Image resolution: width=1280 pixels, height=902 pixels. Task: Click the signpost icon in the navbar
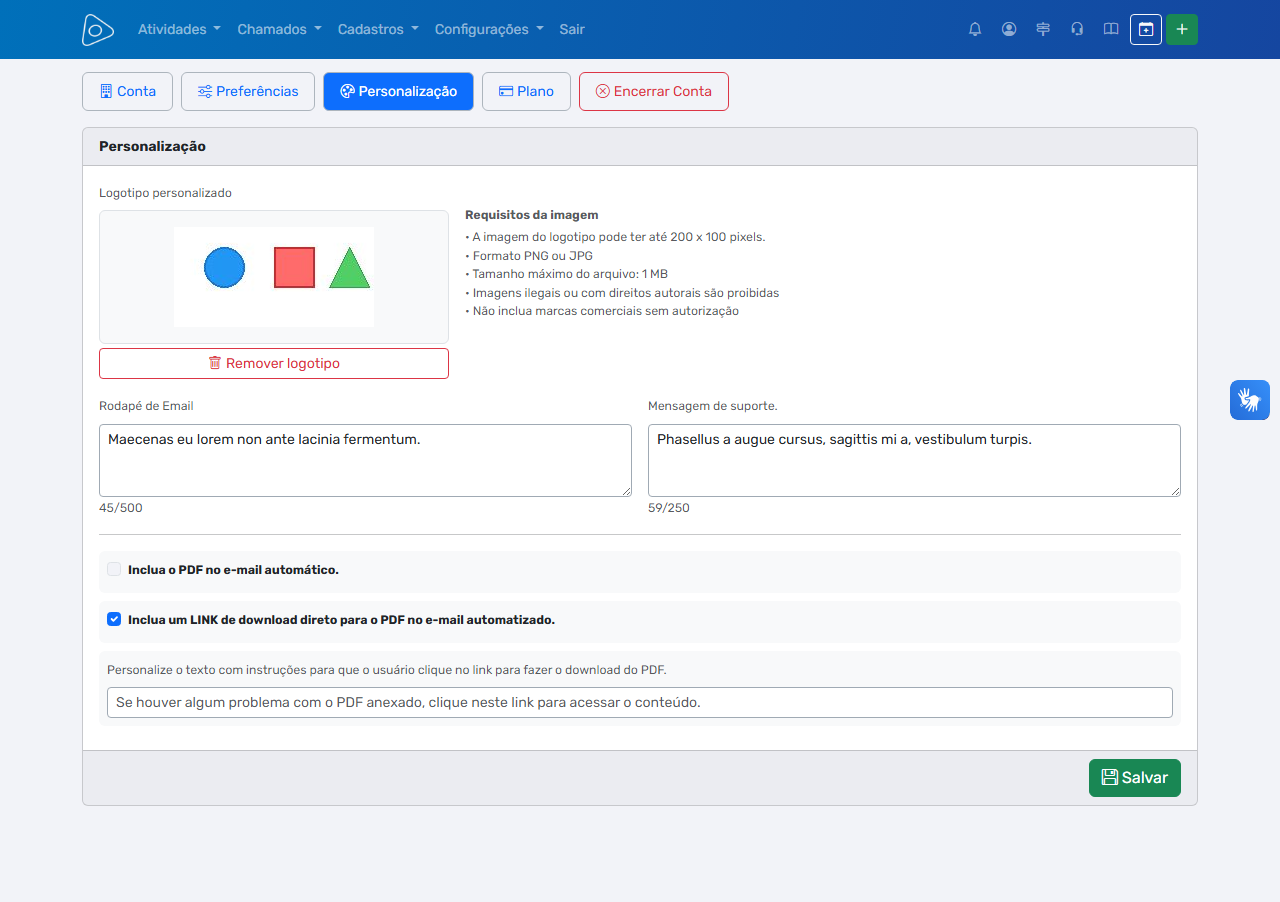coord(1043,29)
